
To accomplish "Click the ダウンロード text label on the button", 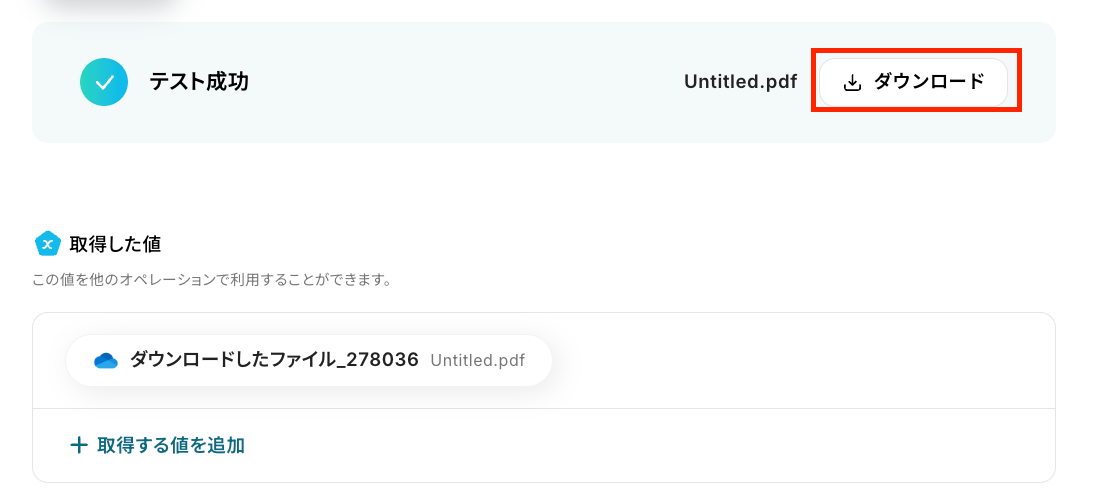I will 929,82.
